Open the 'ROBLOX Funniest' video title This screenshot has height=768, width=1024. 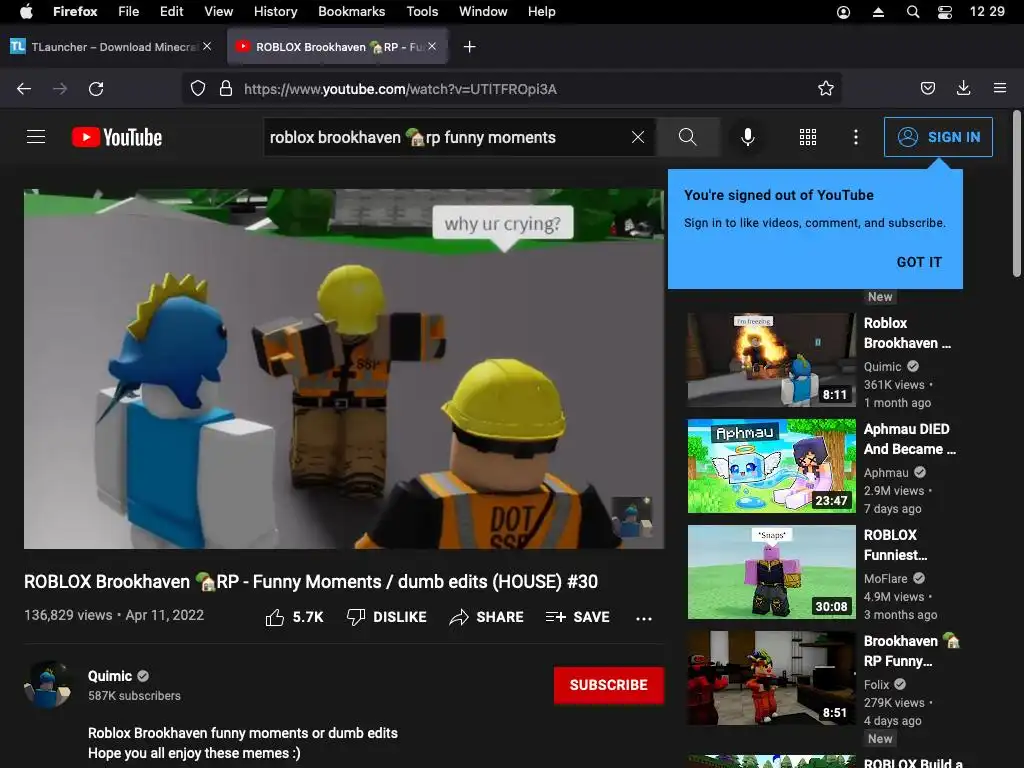click(x=895, y=545)
